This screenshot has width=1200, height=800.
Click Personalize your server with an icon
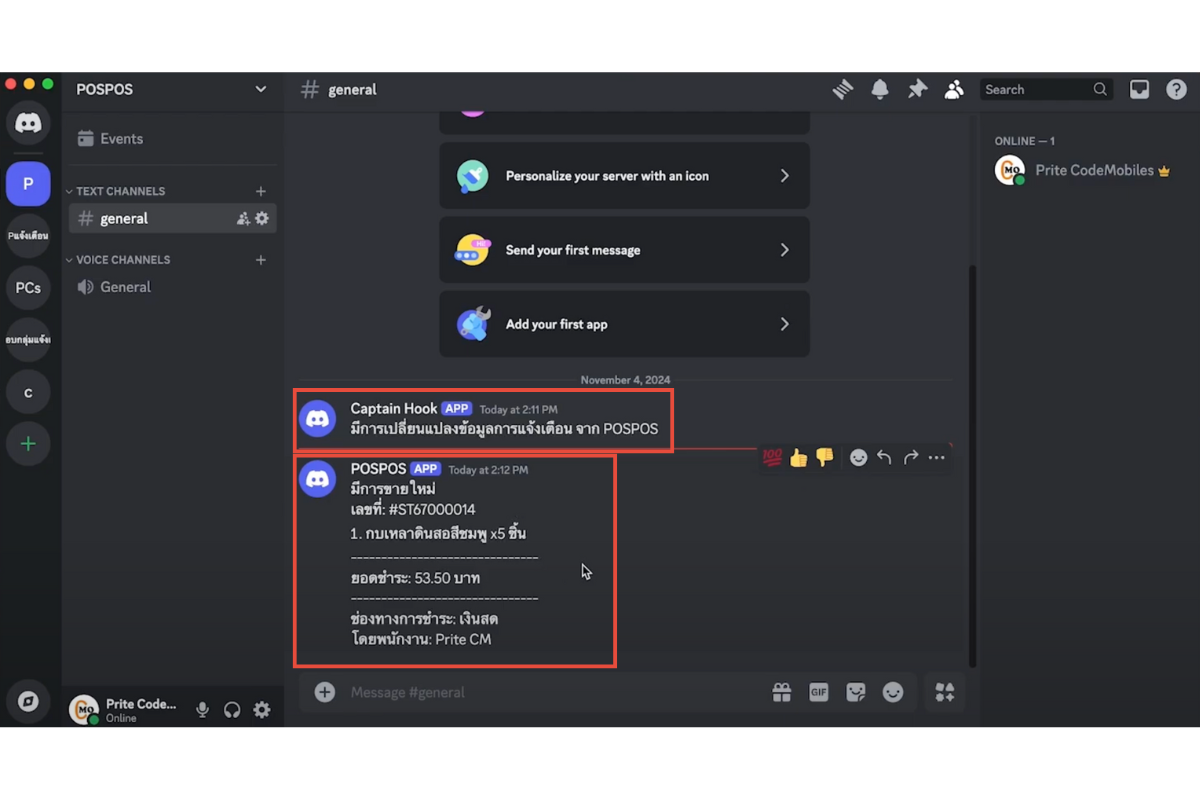[624, 176]
